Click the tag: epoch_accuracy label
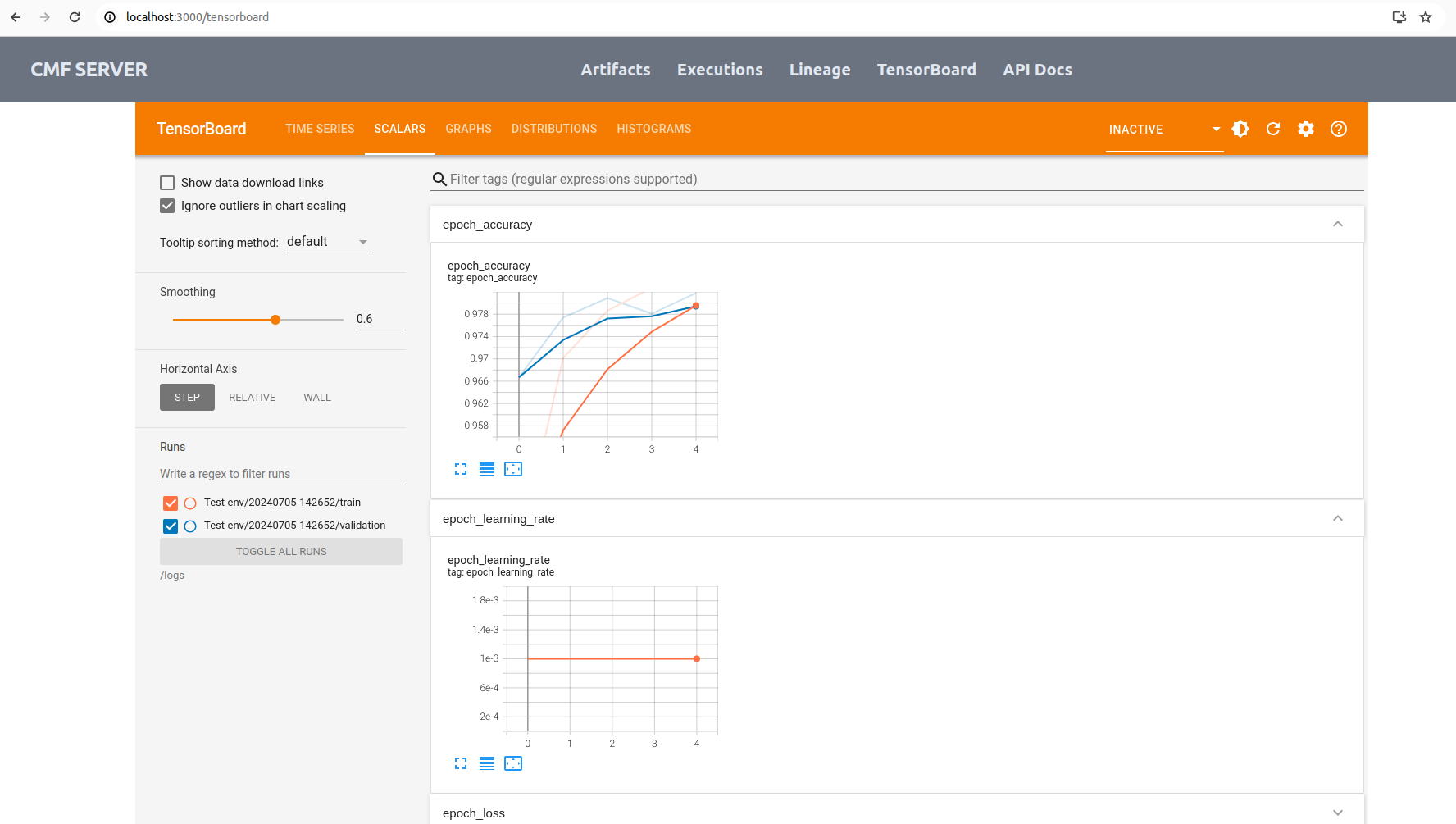 coord(492,278)
